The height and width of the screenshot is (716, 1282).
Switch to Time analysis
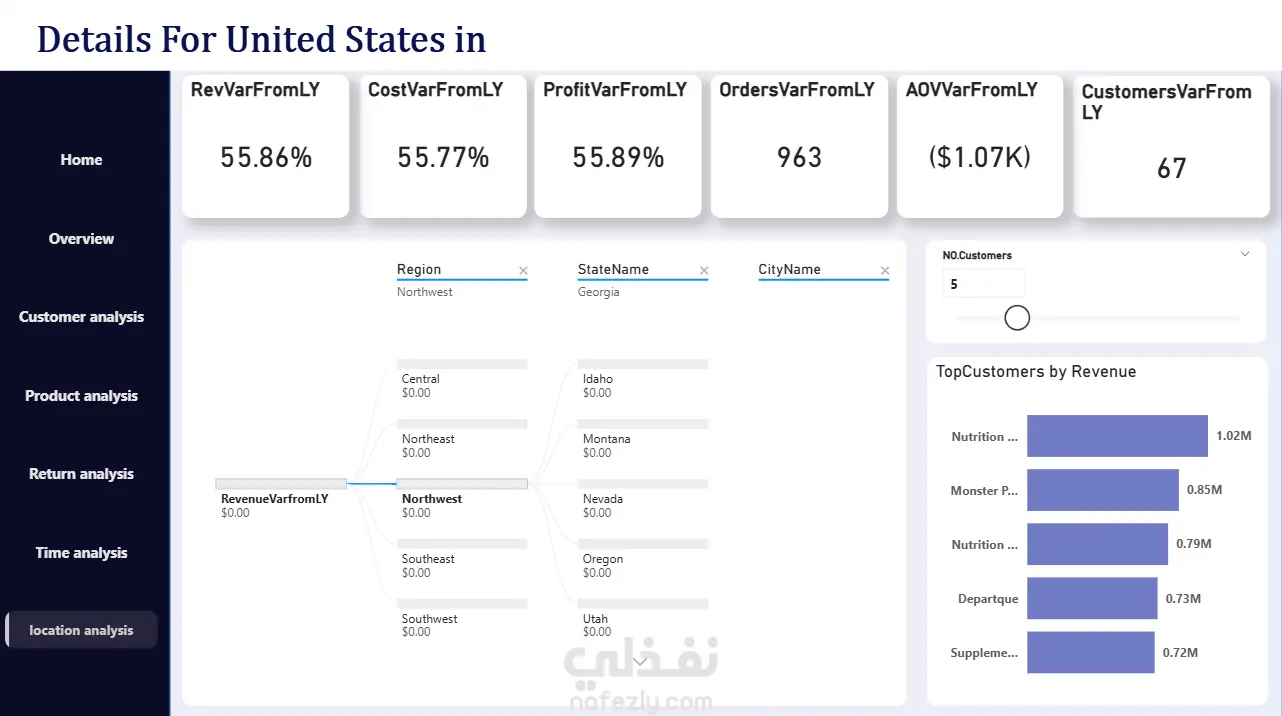[81, 553]
